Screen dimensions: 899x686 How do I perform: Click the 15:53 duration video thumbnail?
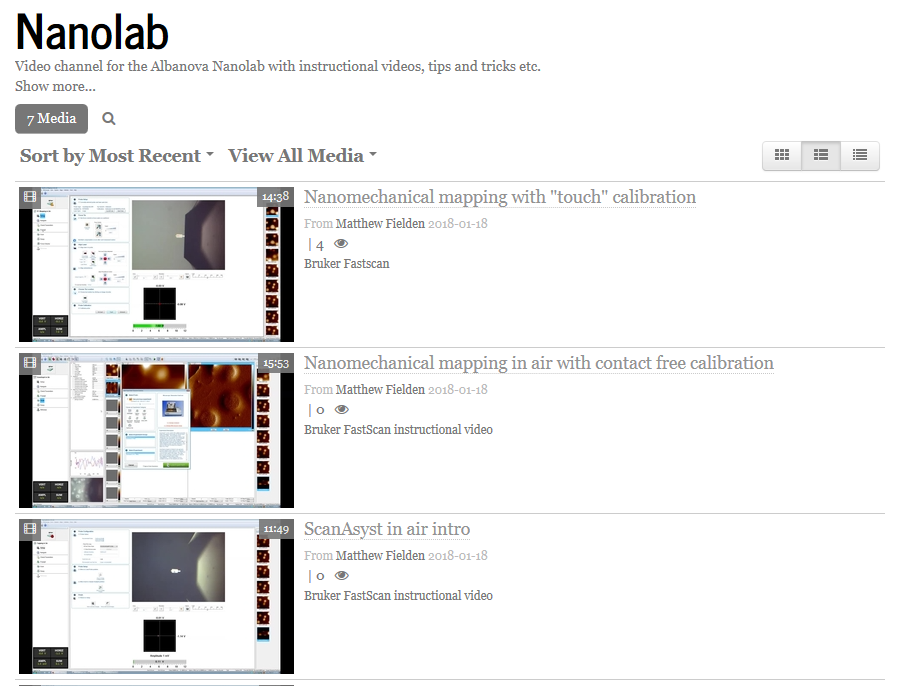156,430
